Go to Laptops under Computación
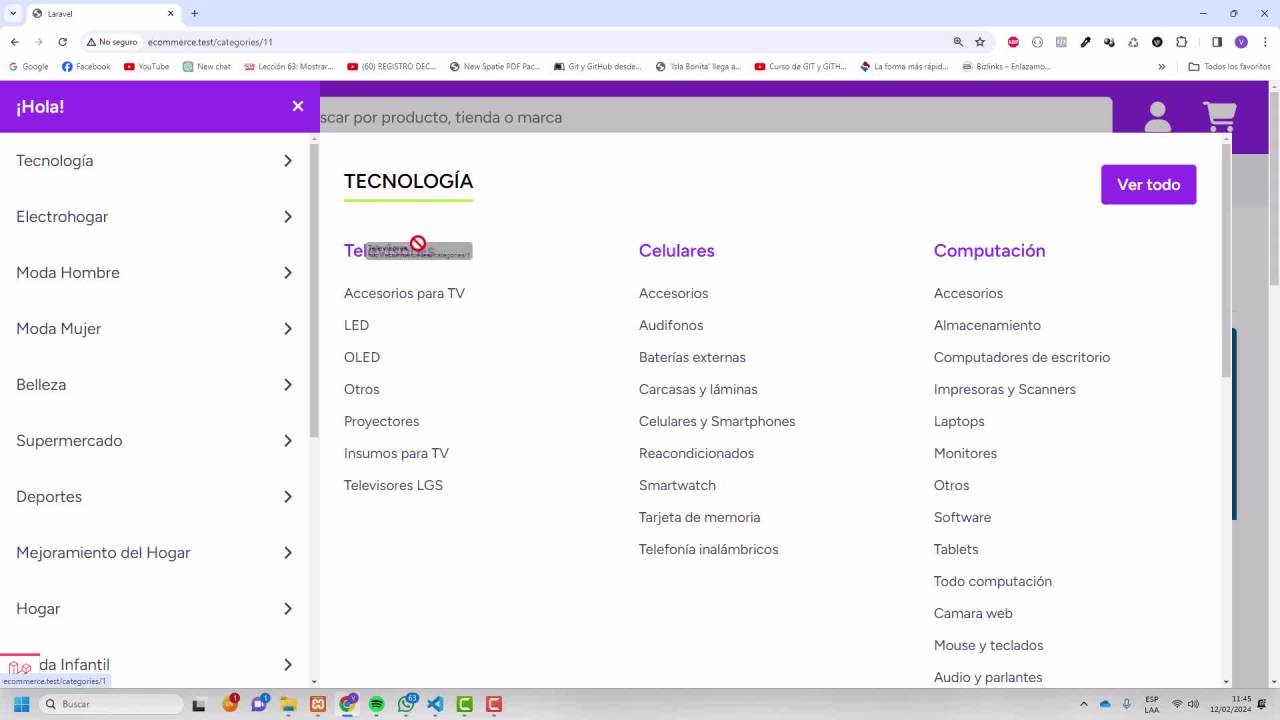Image resolution: width=1280 pixels, height=720 pixels. pyautogui.click(x=958, y=421)
